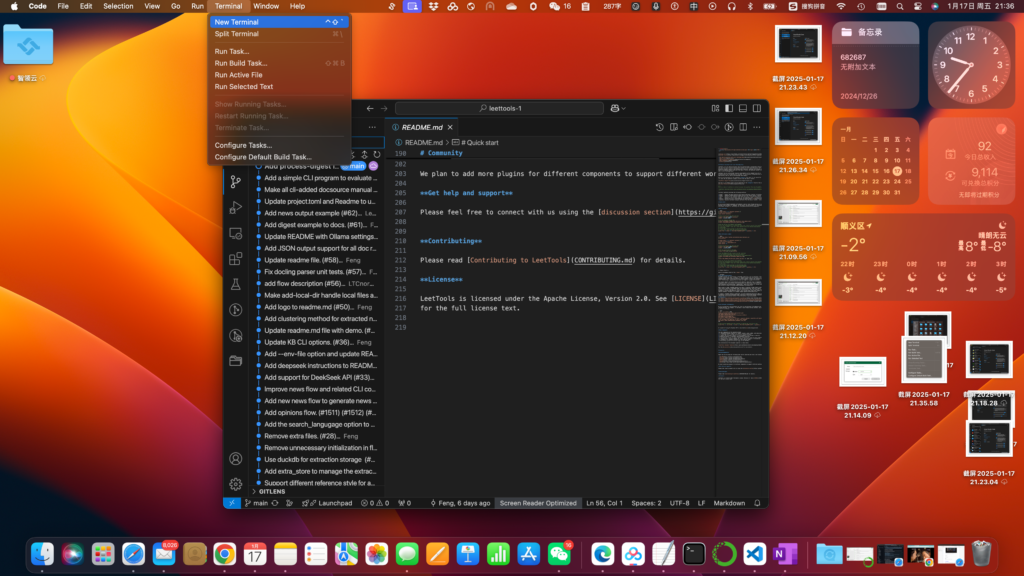This screenshot has height=576, width=1024.
Task: Open file history clock icon in editor toolbar
Action: [660, 127]
